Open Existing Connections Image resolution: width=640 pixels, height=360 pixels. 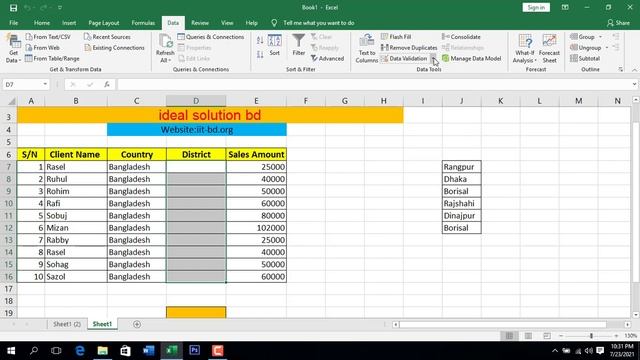tap(114, 48)
